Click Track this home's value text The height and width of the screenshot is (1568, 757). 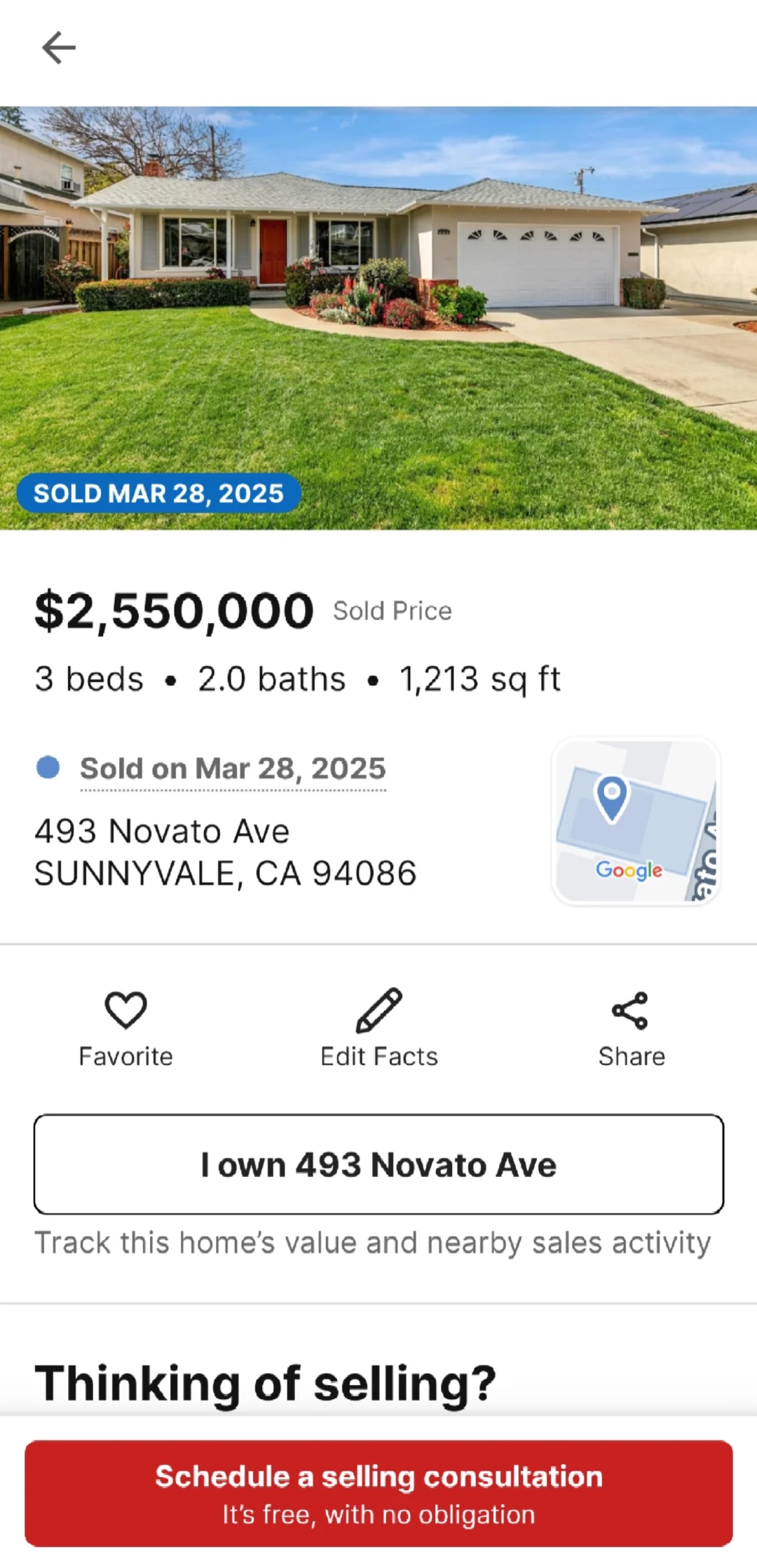pyautogui.click(x=372, y=1243)
